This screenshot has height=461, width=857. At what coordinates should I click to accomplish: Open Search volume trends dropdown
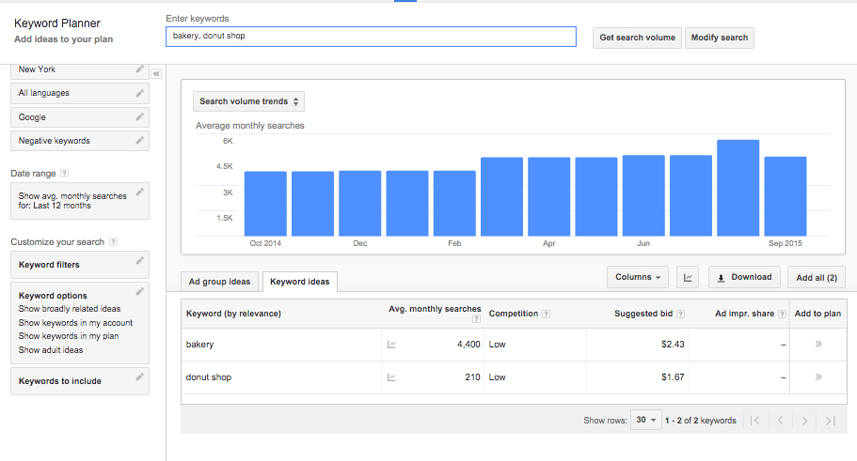point(249,101)
